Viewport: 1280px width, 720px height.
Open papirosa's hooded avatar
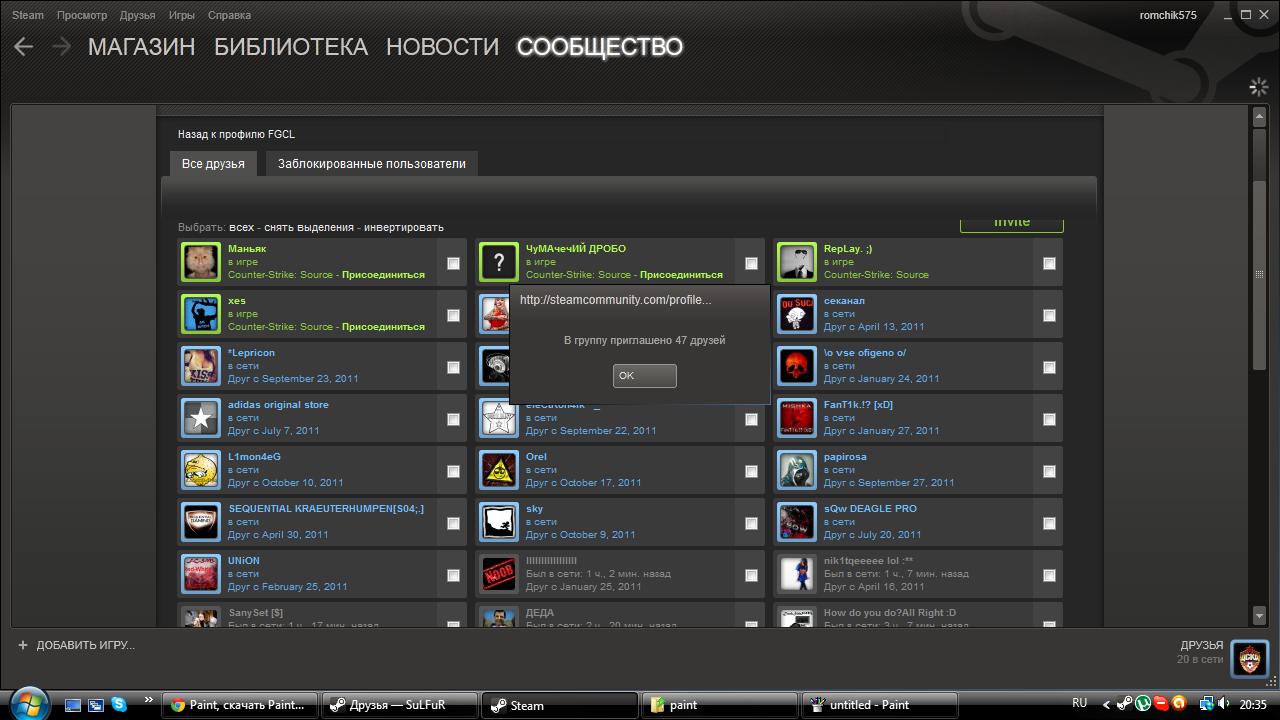(797, 470)
